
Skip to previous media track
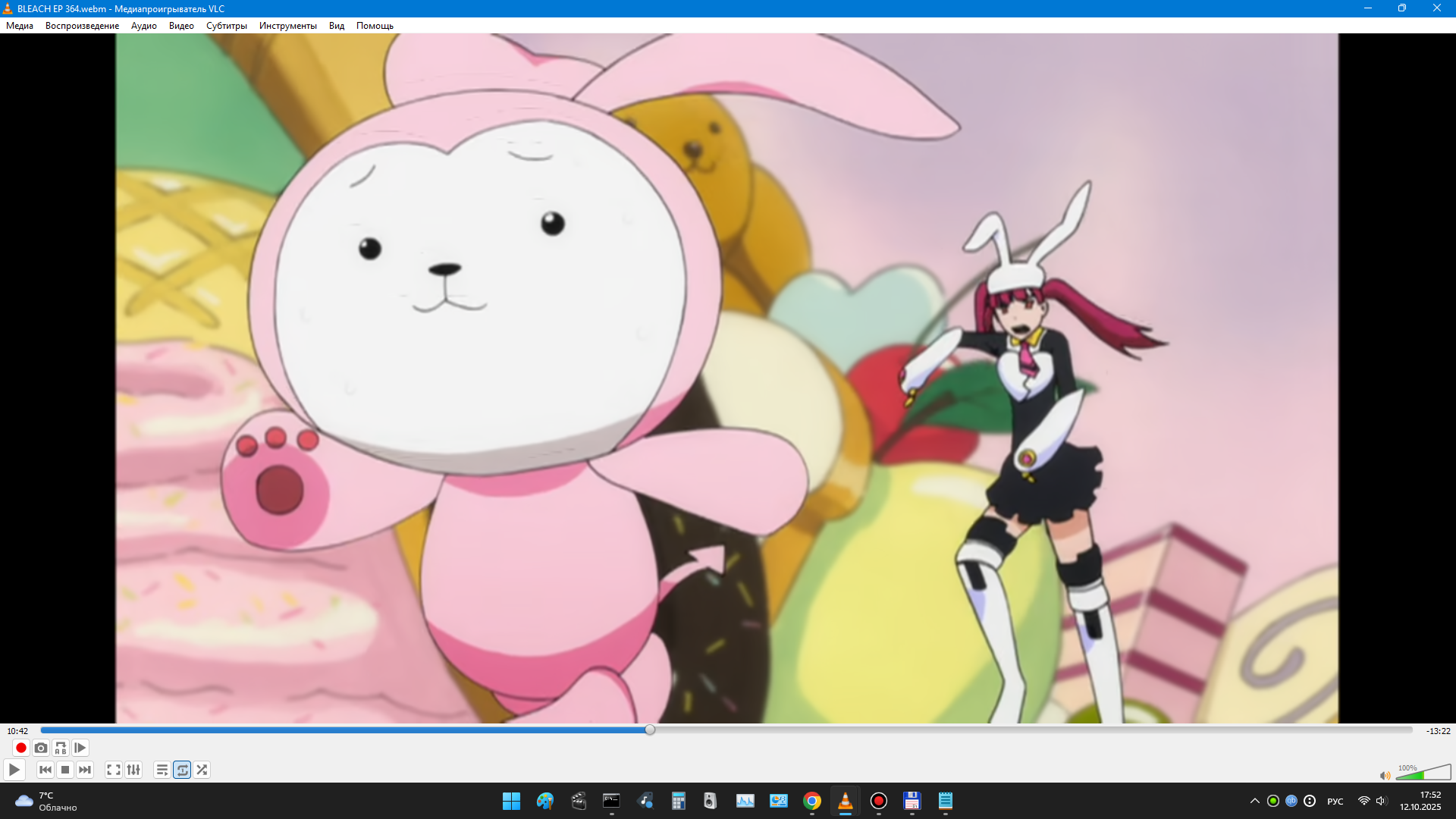45,770
